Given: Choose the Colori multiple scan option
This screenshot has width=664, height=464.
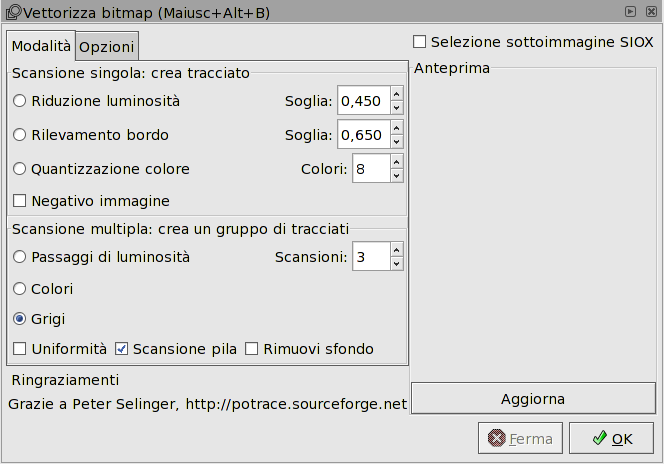Looking at the screenshot, I should point(20,289).
